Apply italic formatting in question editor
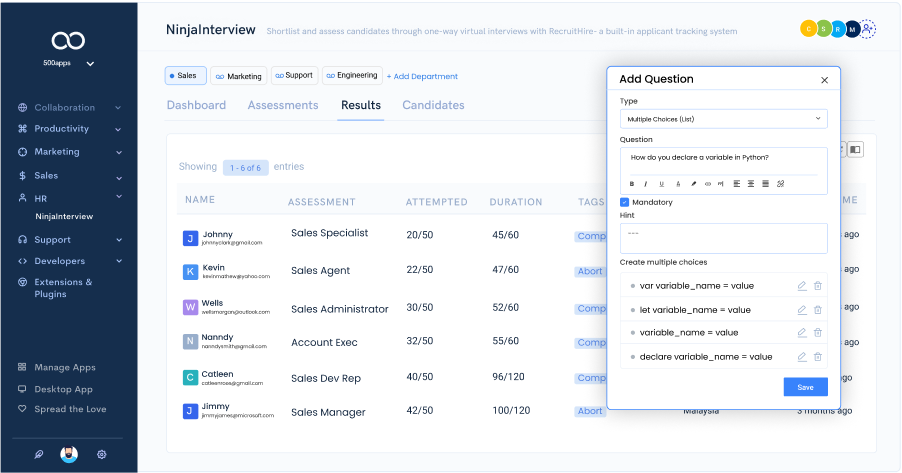This screenshot has height=473, width=902. (646, 184)
